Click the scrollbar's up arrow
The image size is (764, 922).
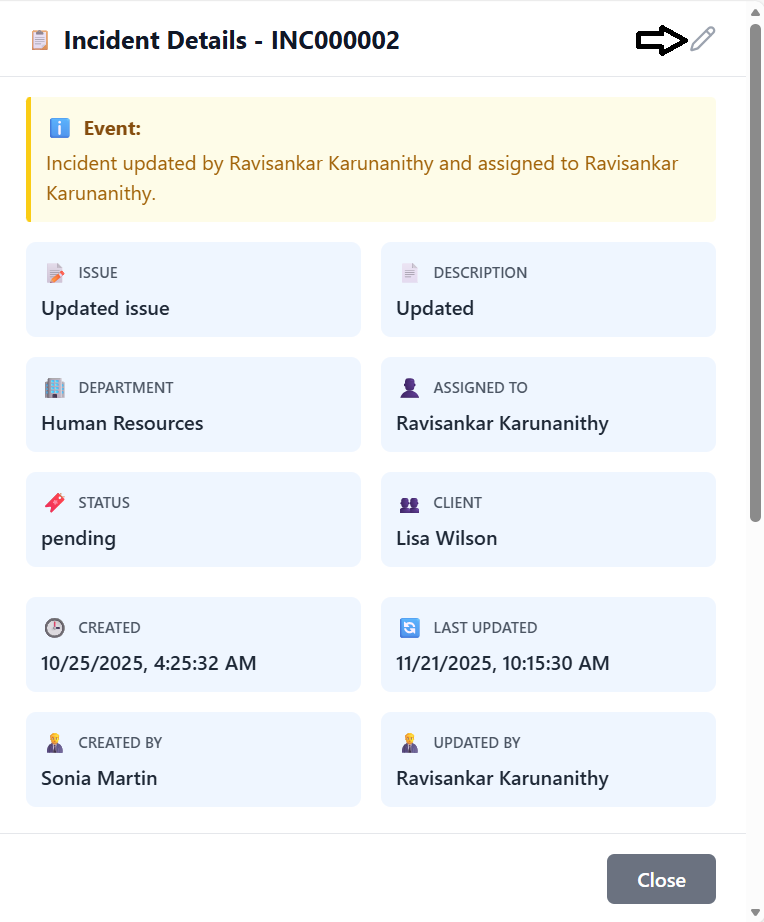click(x=756, y=10)
